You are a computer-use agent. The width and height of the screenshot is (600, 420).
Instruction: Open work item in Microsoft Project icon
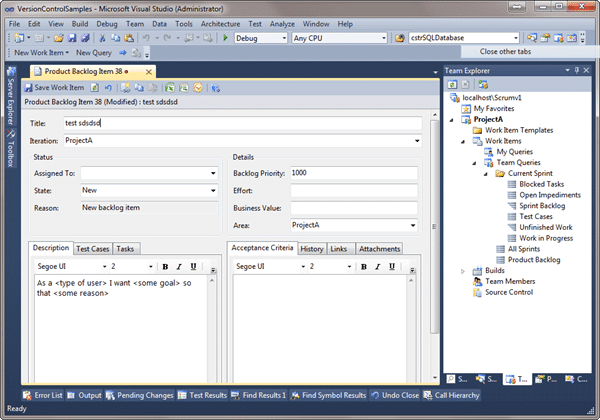(x=184, y=88)
